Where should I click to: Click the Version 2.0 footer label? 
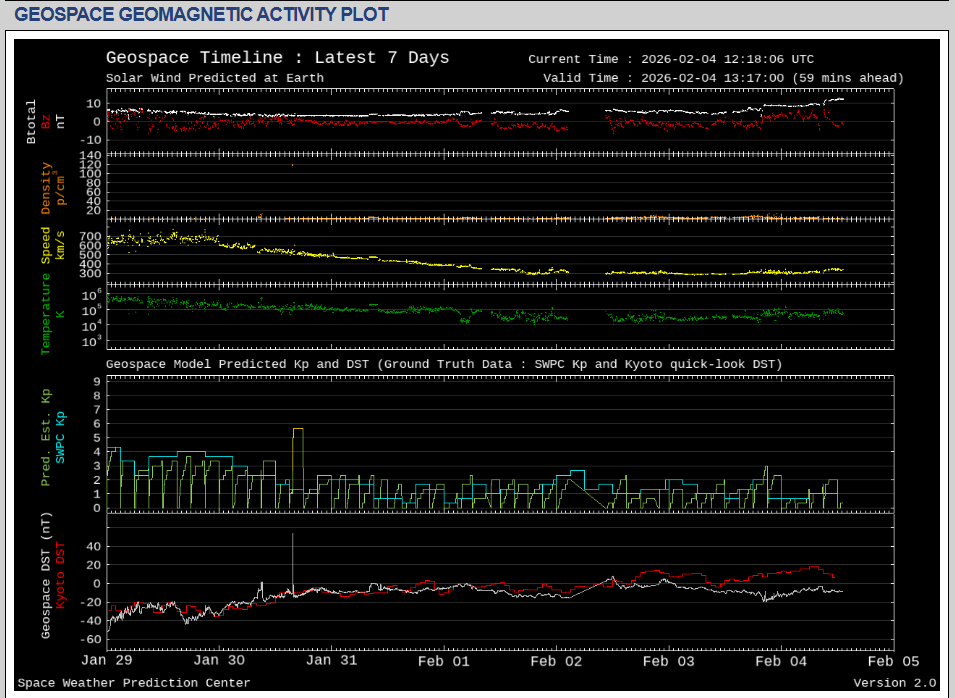(x=894, y=683)
